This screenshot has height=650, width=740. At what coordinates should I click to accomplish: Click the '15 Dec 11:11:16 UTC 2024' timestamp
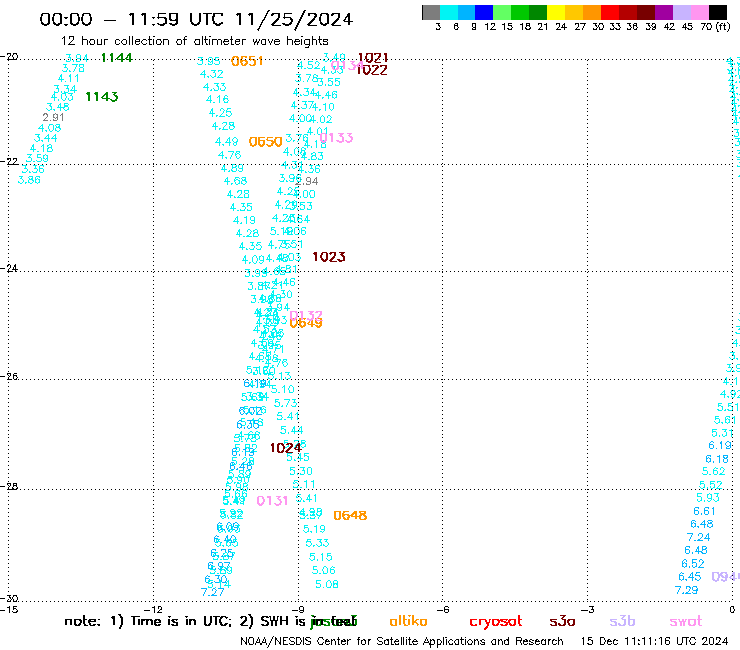tap(655, 642)
